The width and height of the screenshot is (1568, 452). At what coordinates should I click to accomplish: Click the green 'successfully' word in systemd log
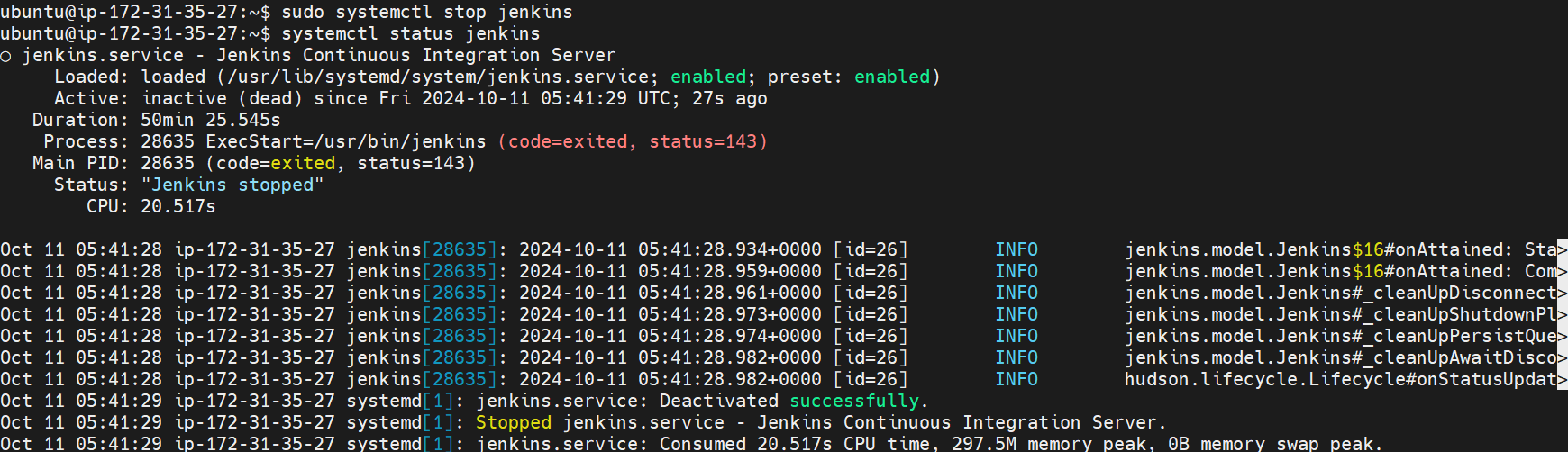pos(854,402)
